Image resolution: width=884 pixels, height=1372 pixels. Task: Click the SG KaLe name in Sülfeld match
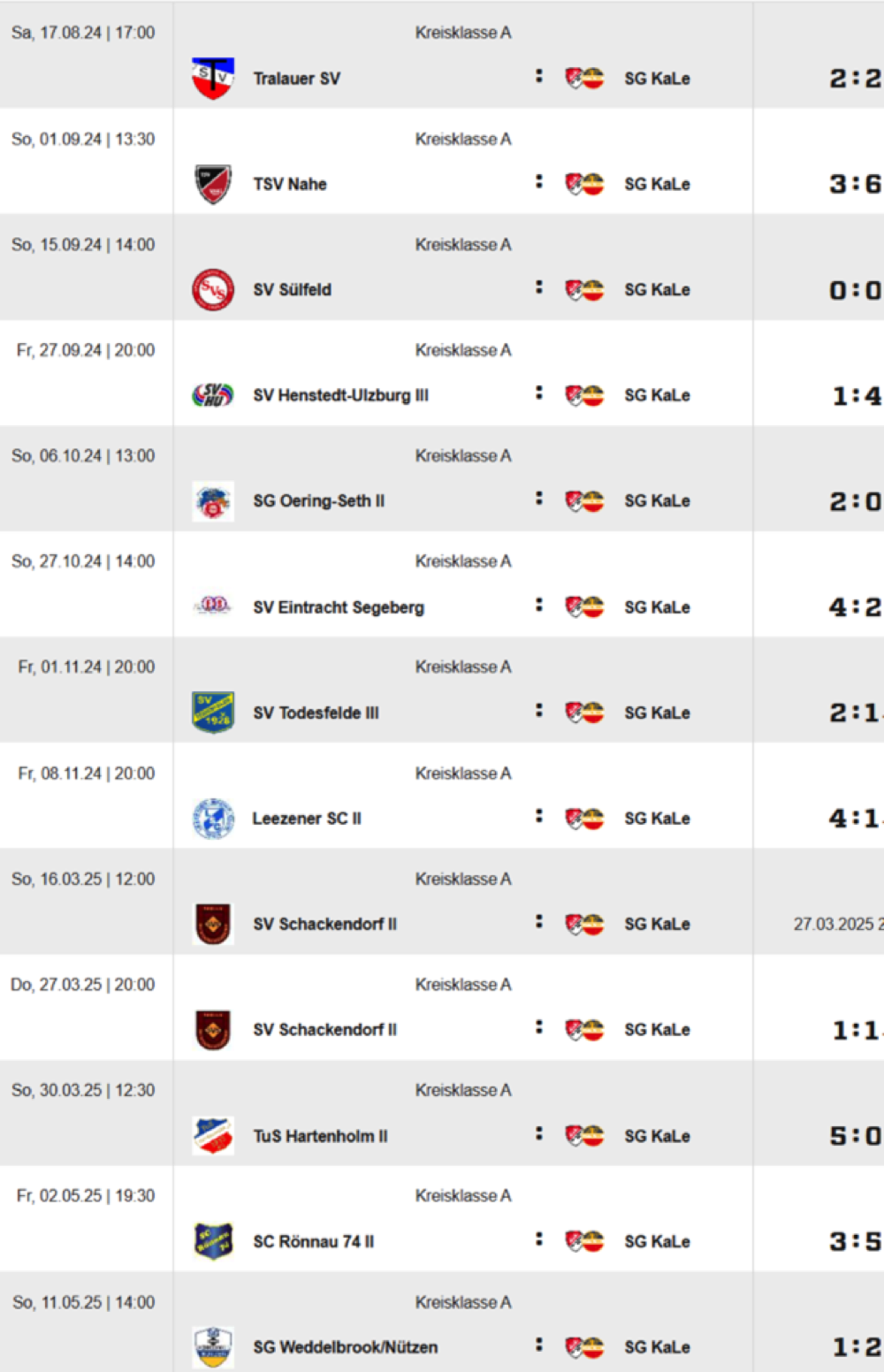(x=657, y=290)
